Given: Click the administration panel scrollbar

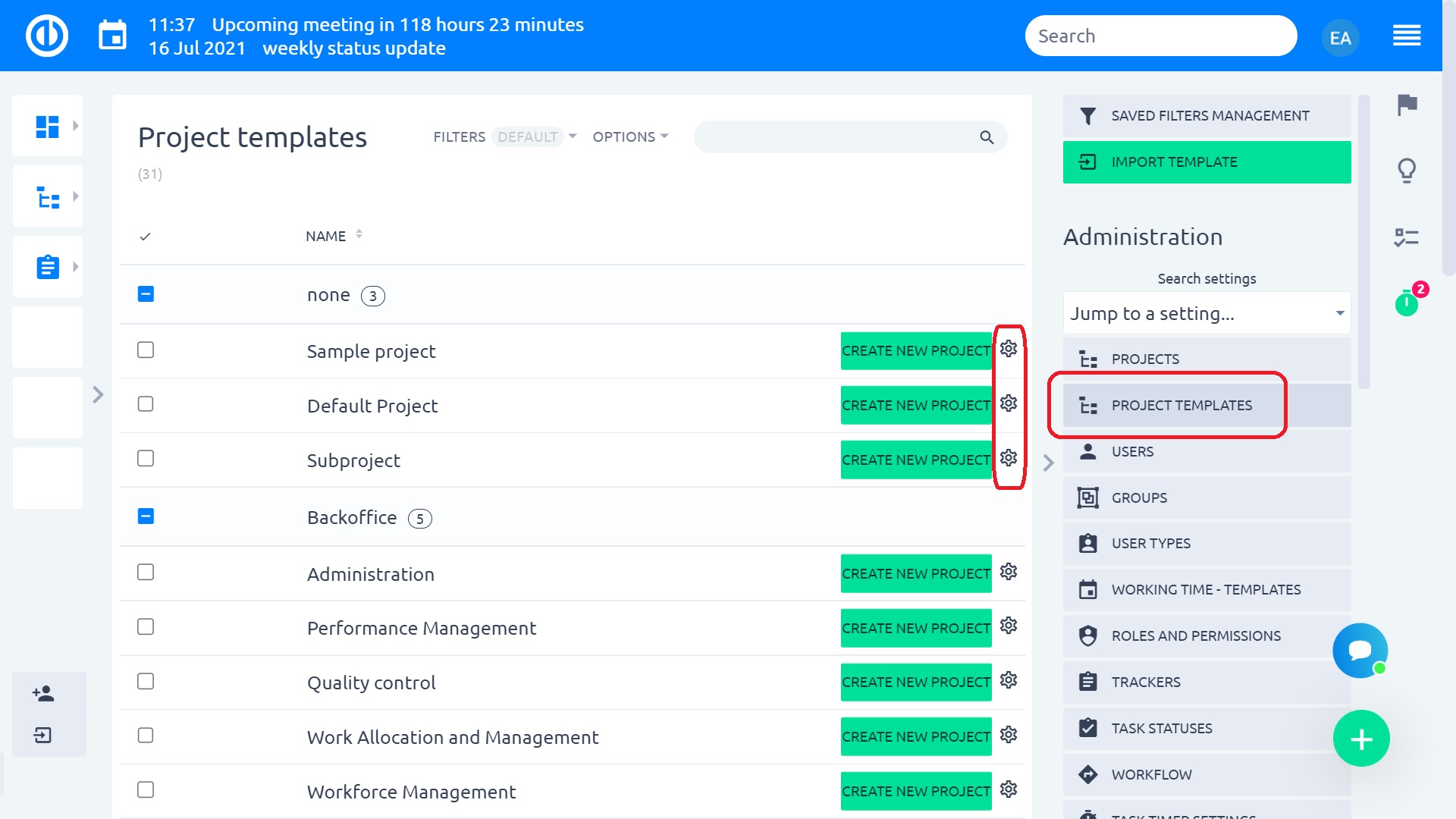Looking at the screenshot, I should click(1364, 243).
